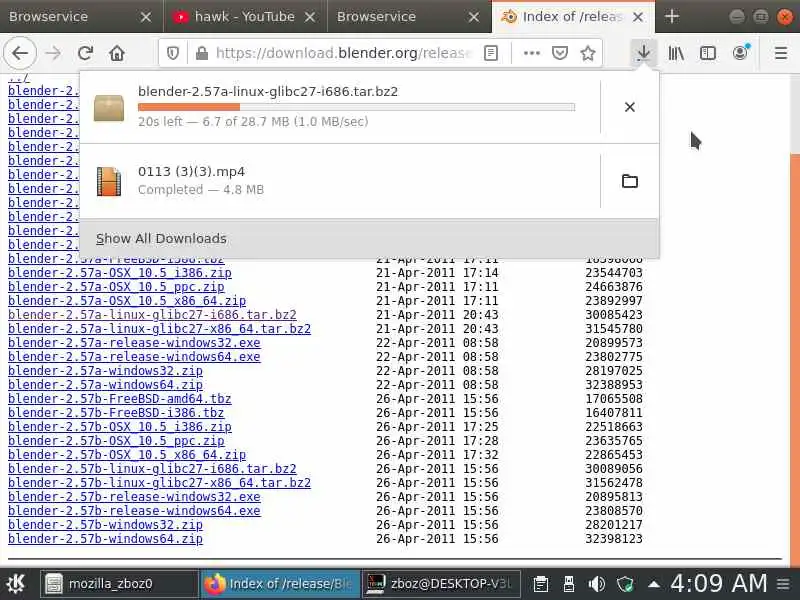Click the forward navigation arrow
The image size is (800, 600).
tap(53, 53)
